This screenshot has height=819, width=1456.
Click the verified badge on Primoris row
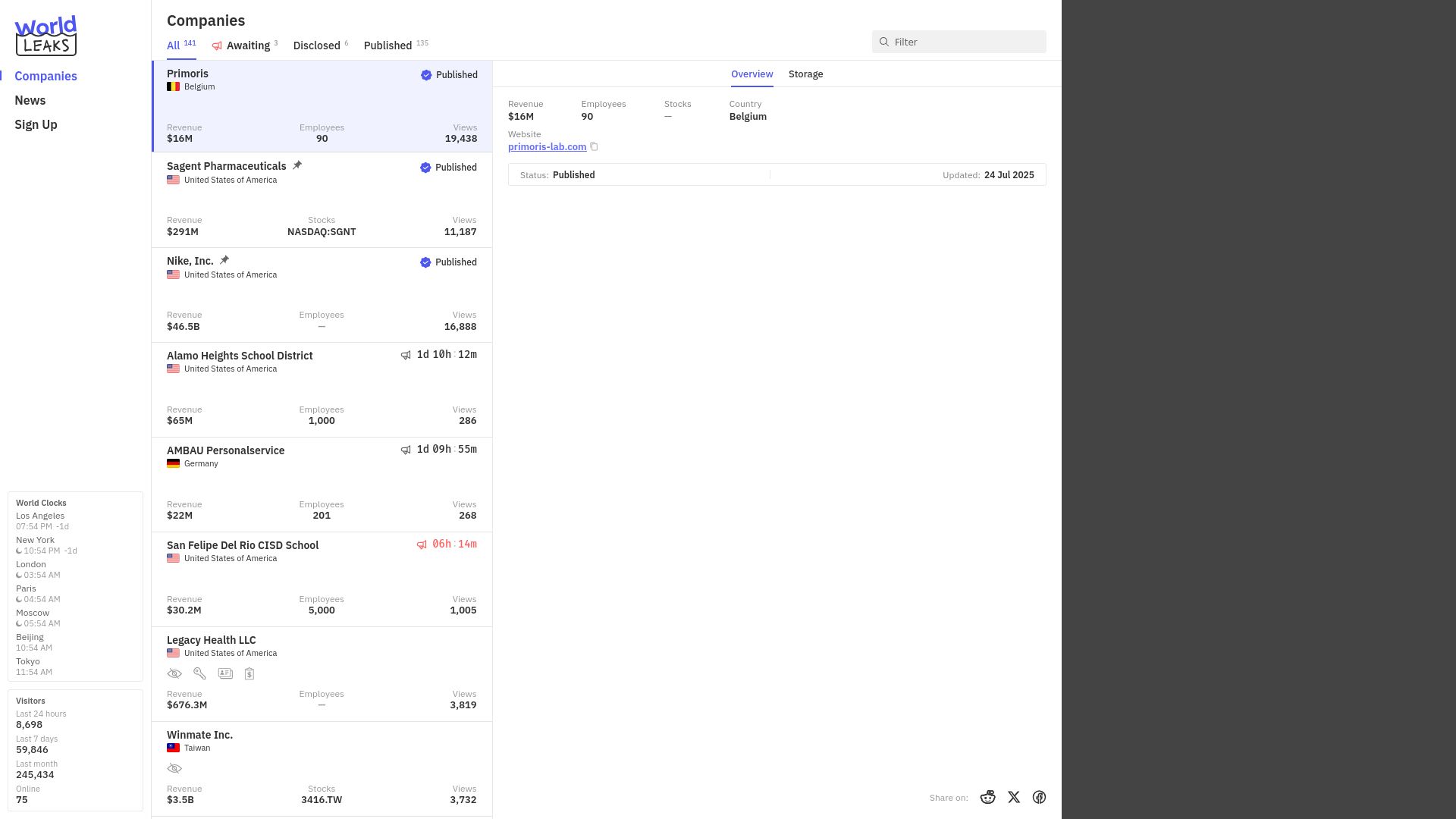pyautogui.click(x=426, y=75)
